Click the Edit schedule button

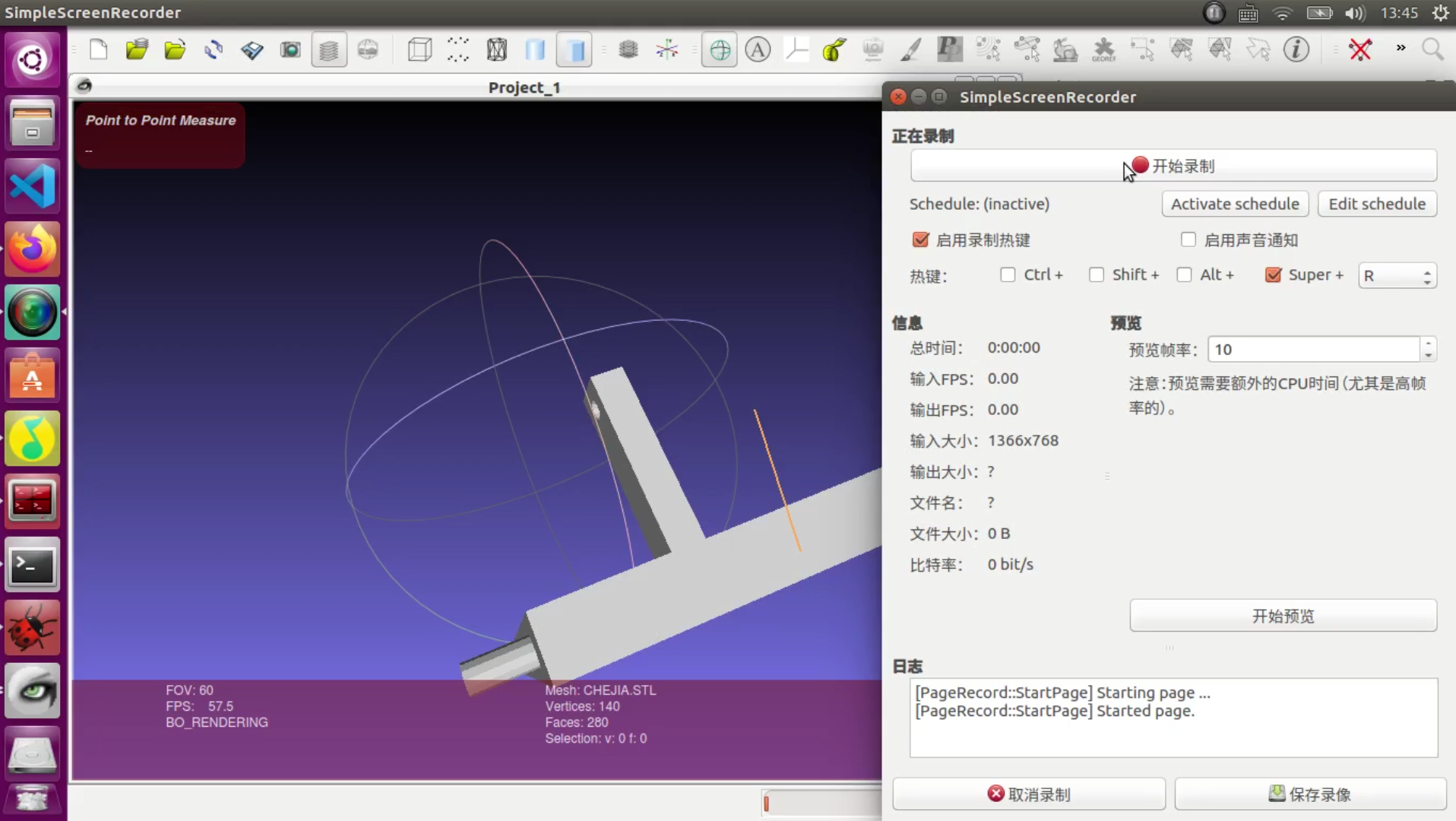click(1376, 204)
